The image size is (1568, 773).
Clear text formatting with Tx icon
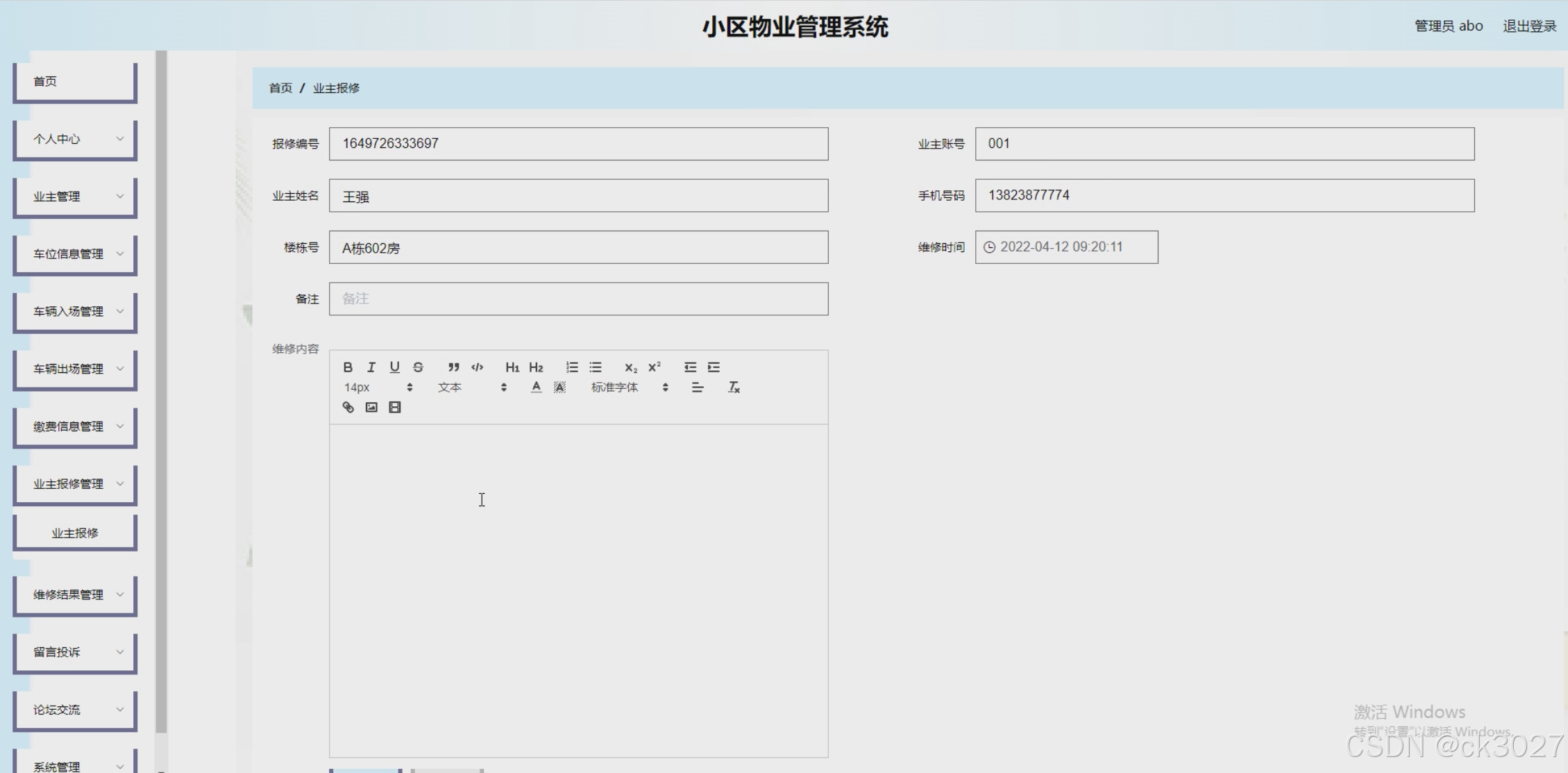click(x=734, y=388)
